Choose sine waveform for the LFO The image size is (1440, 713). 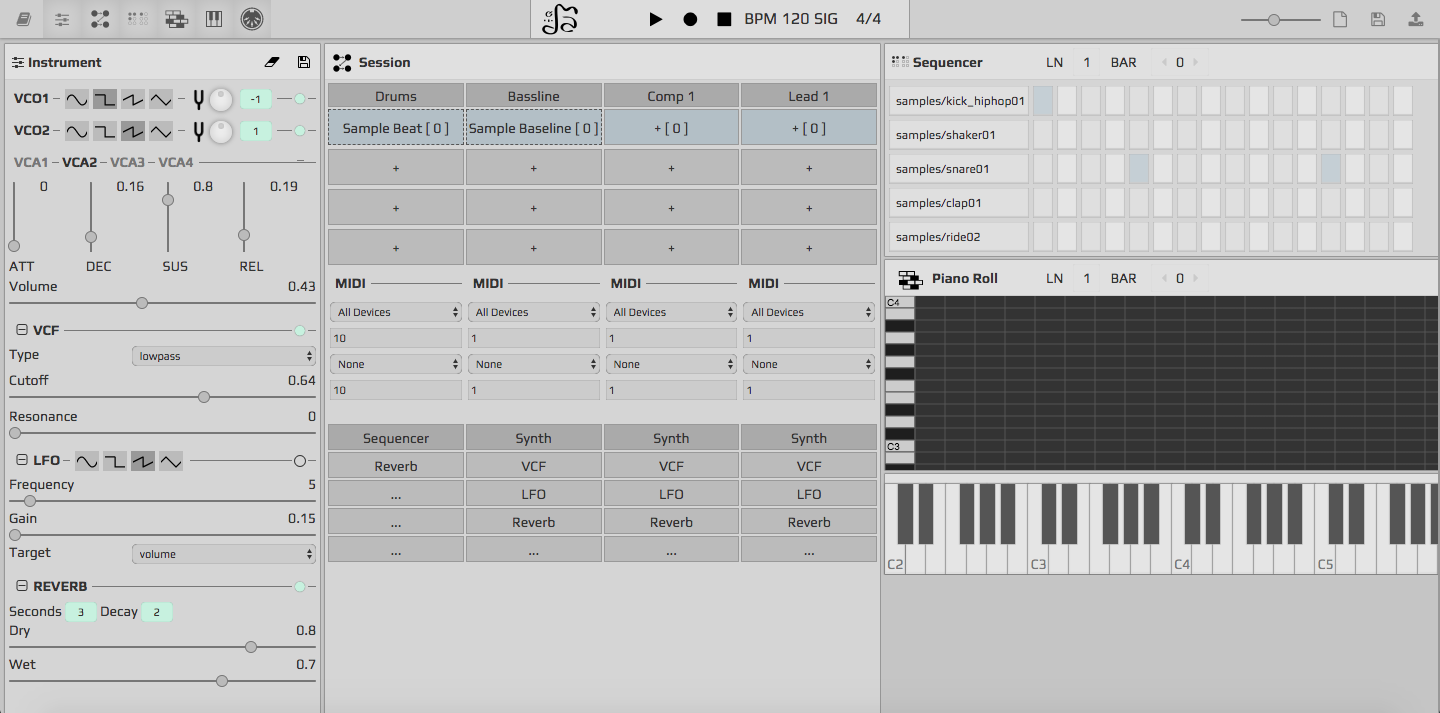tap(87, 461)
